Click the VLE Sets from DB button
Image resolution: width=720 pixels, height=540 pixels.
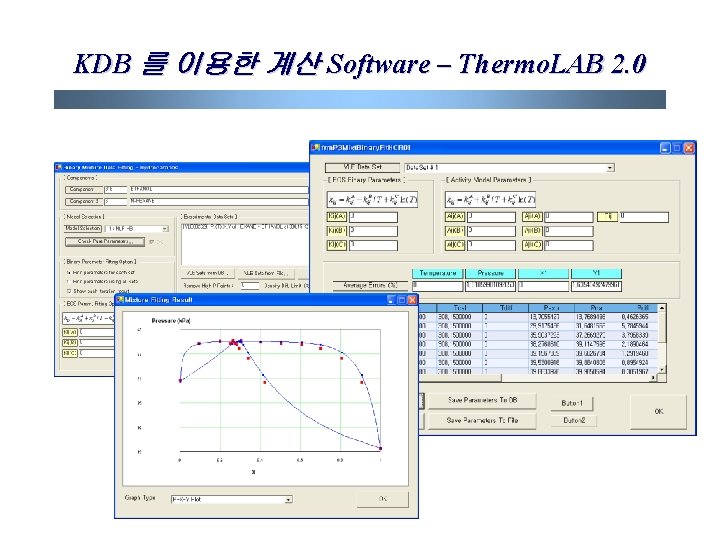(x=208, y=273)
